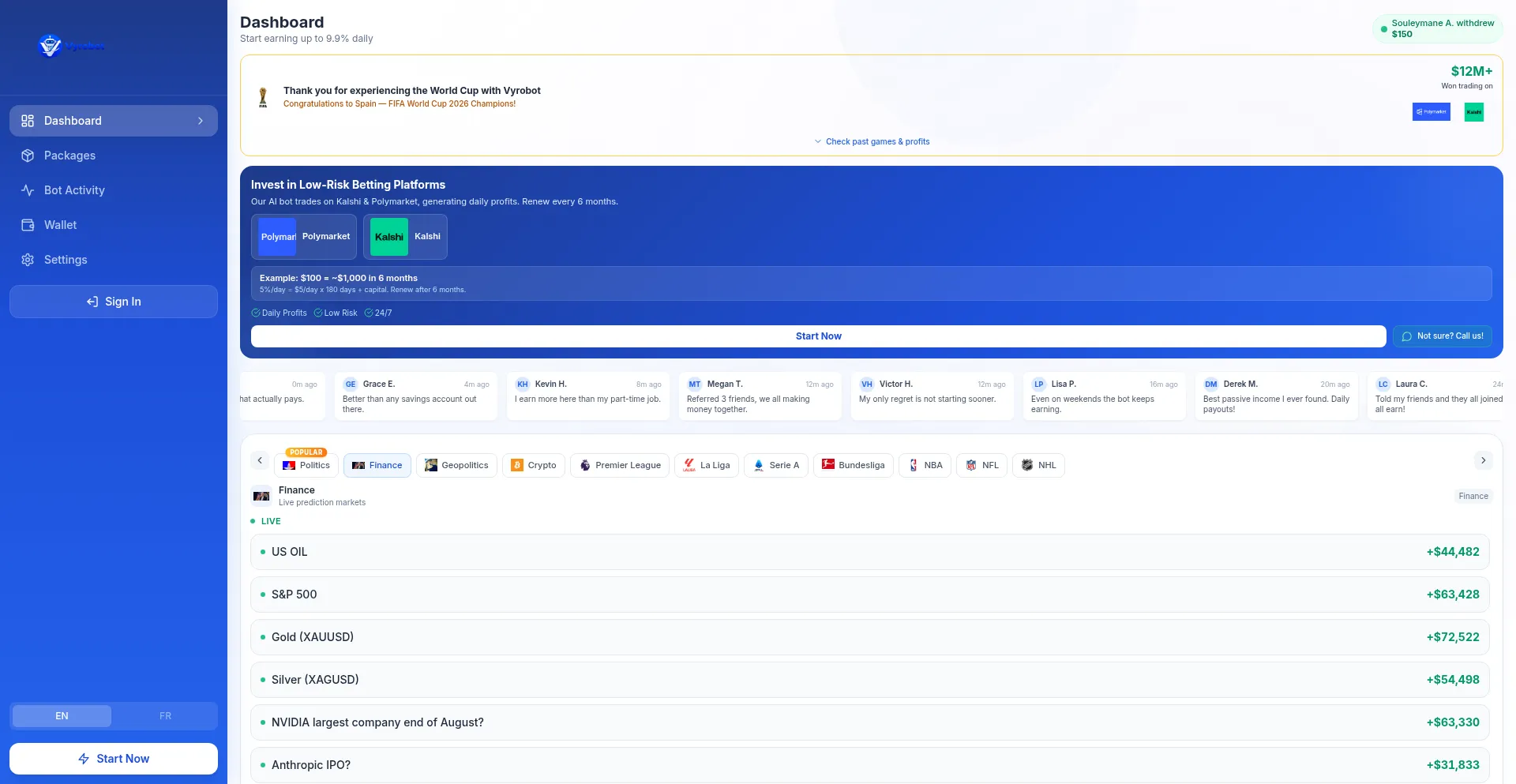Click the Bitcoin icon on Crypto tab
Image resolution: width=1516 pixels, height=784 pixels.
[517, 466]
